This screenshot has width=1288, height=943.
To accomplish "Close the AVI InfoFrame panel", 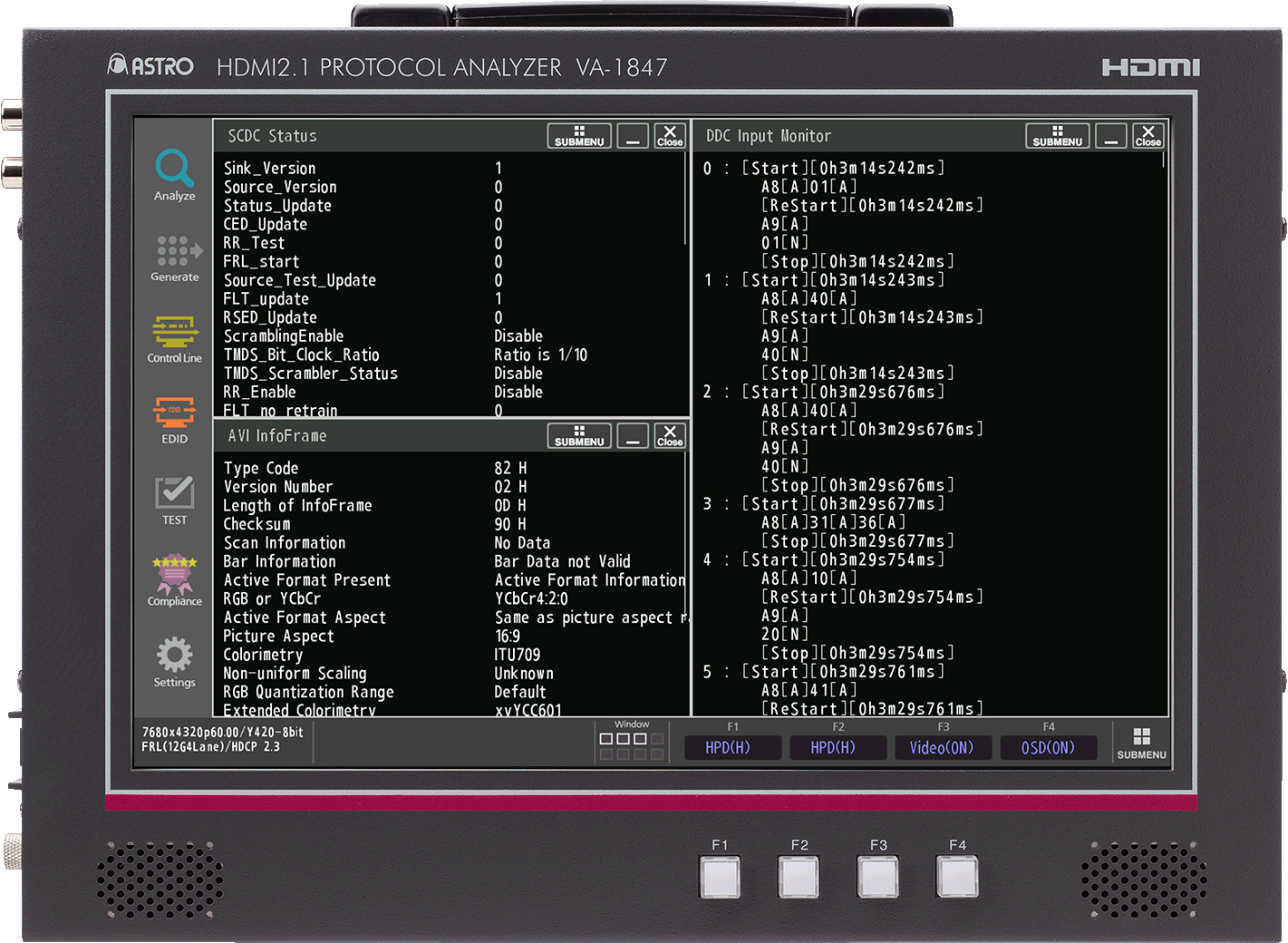I will pyautogui.click(x=670, y=436).
